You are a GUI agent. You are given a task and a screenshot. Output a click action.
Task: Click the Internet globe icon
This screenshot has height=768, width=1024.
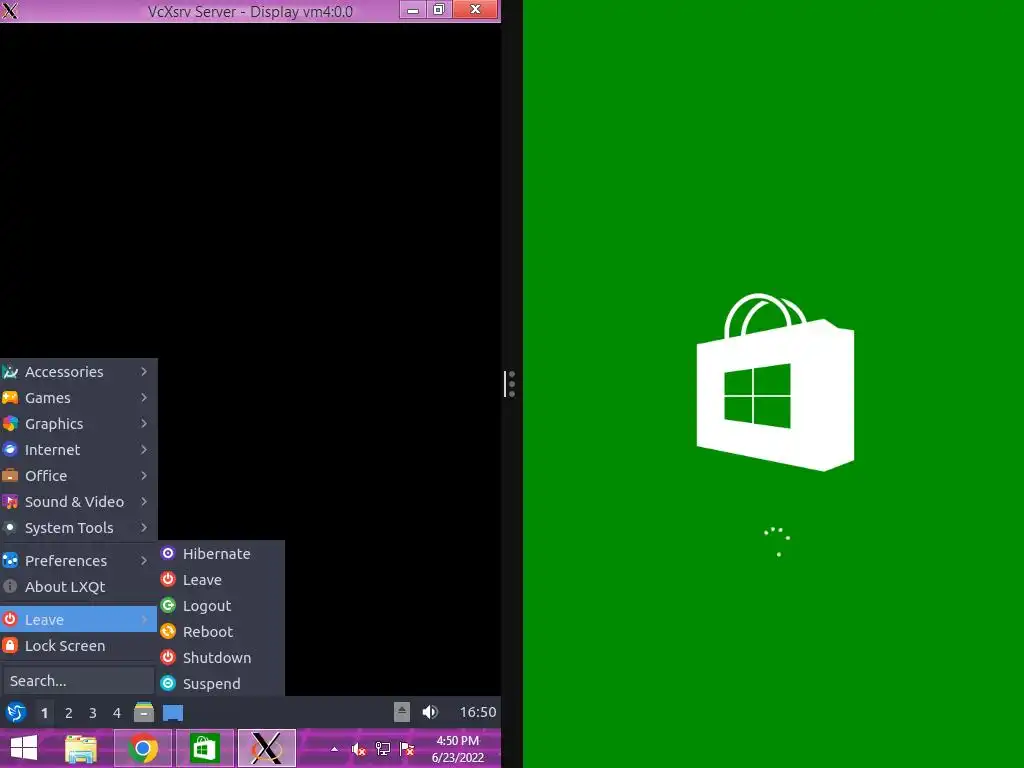[x=10, y=449]
